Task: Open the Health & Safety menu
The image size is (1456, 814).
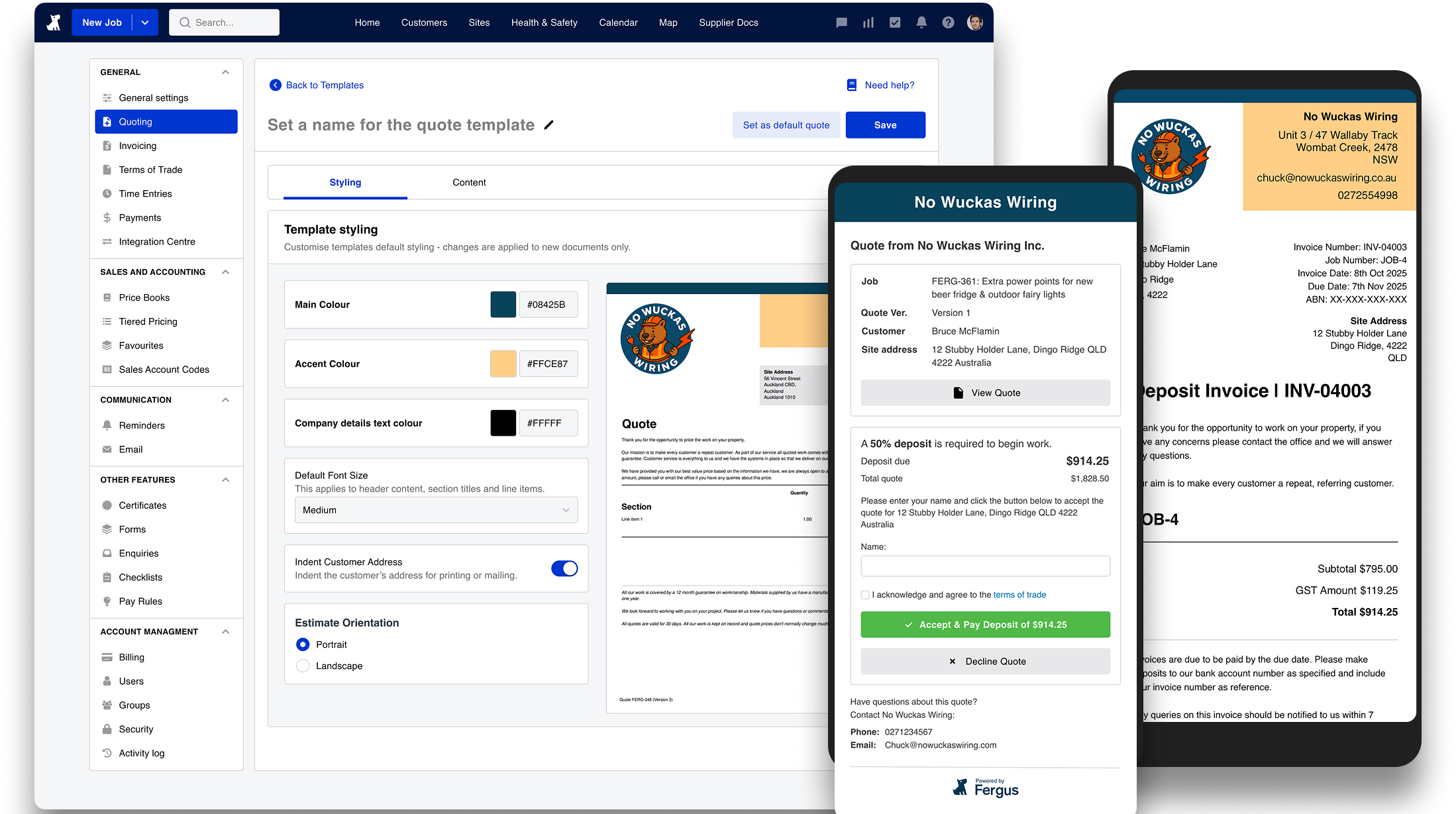Action: [544, 23]
